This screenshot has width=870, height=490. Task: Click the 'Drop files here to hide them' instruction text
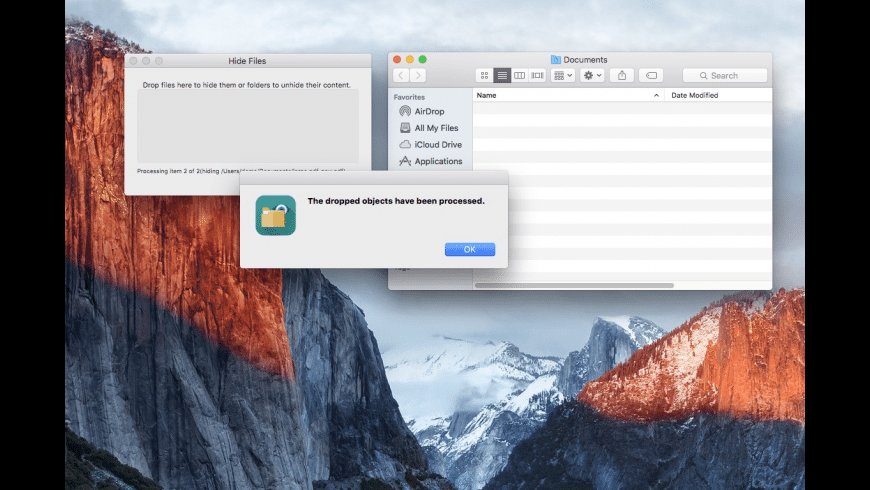coord(246,85)
